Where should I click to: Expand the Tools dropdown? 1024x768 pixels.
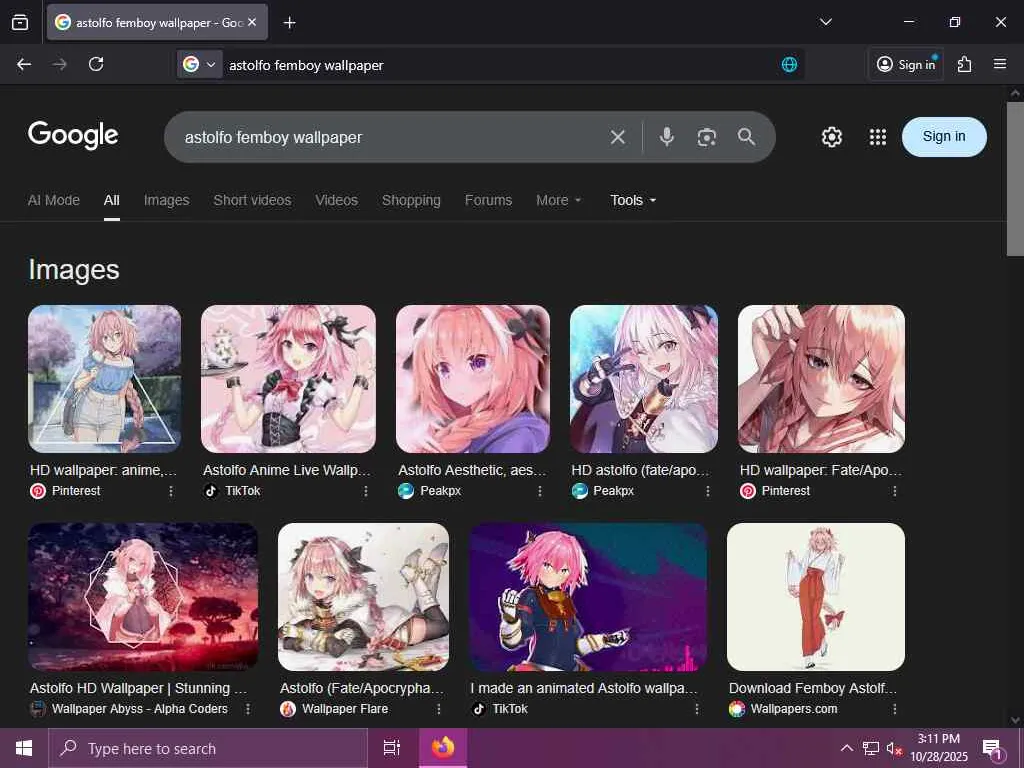(633, 200)
